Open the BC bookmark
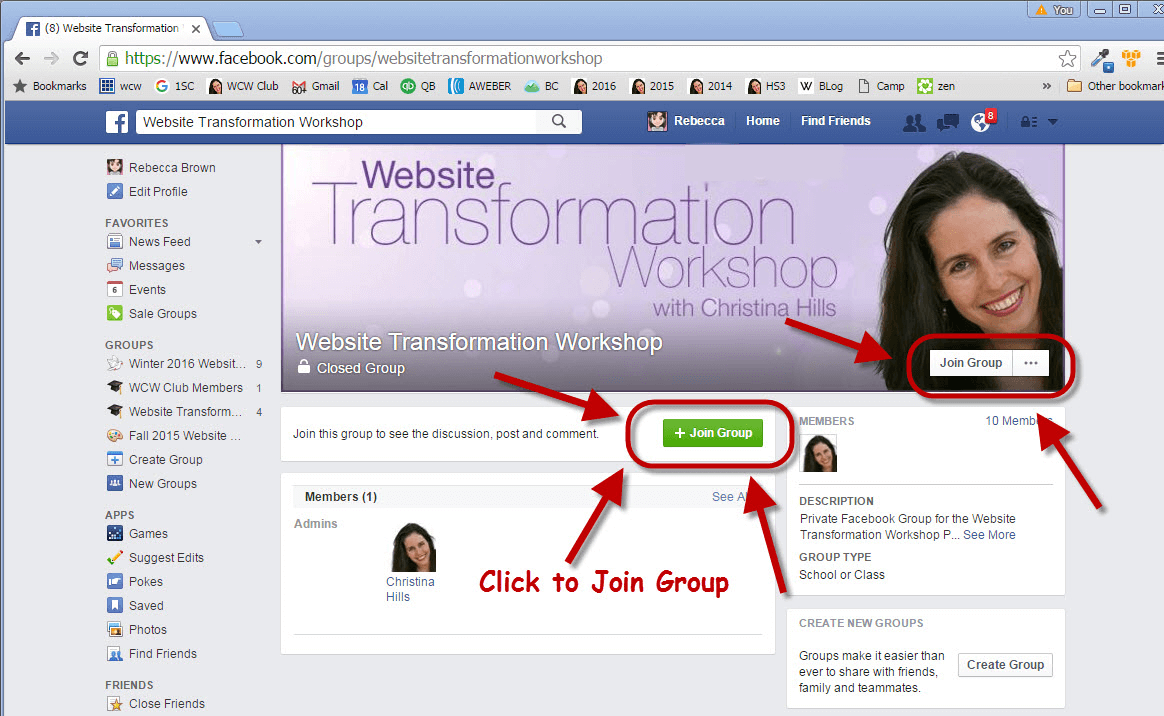The image size is (1164, 716). [541, 86]
